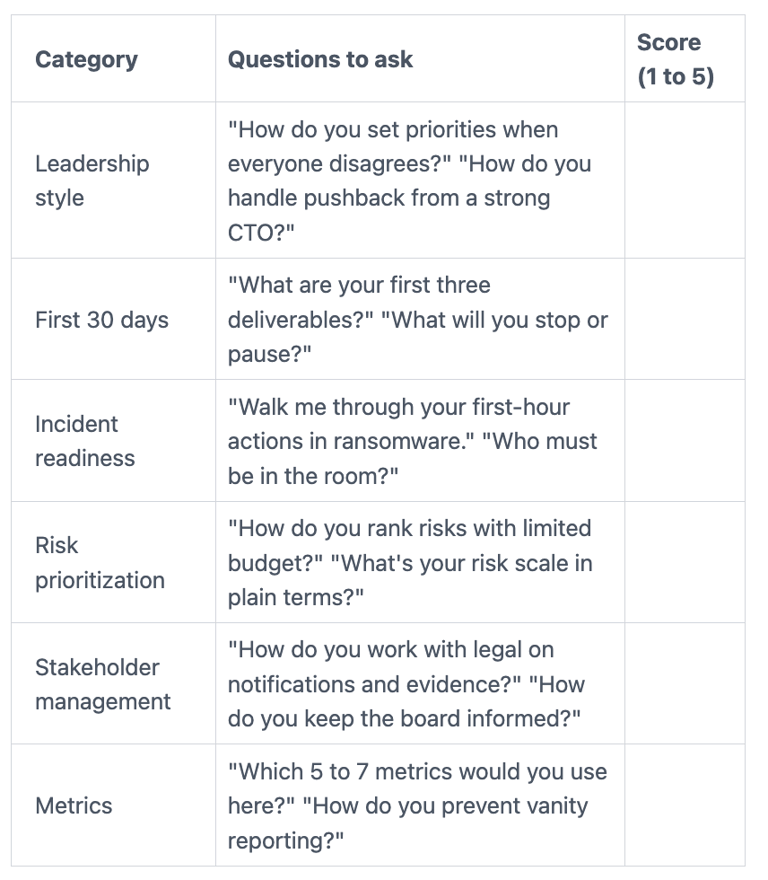Click the Score (1 to 5) header
The height and width of the screenshot is (880, 768).
pyautogui.click(x=676, y=59)
